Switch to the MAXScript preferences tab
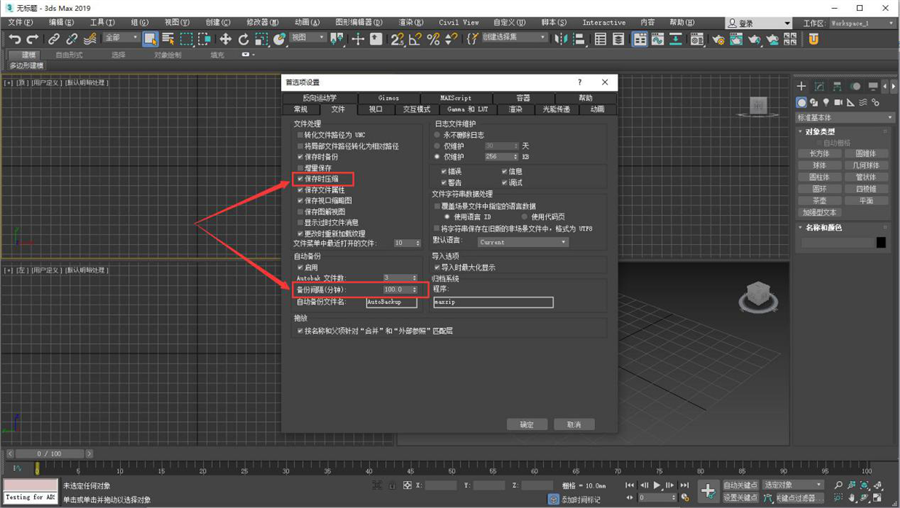Screen dimensions: 900x508 pos(456,98)
